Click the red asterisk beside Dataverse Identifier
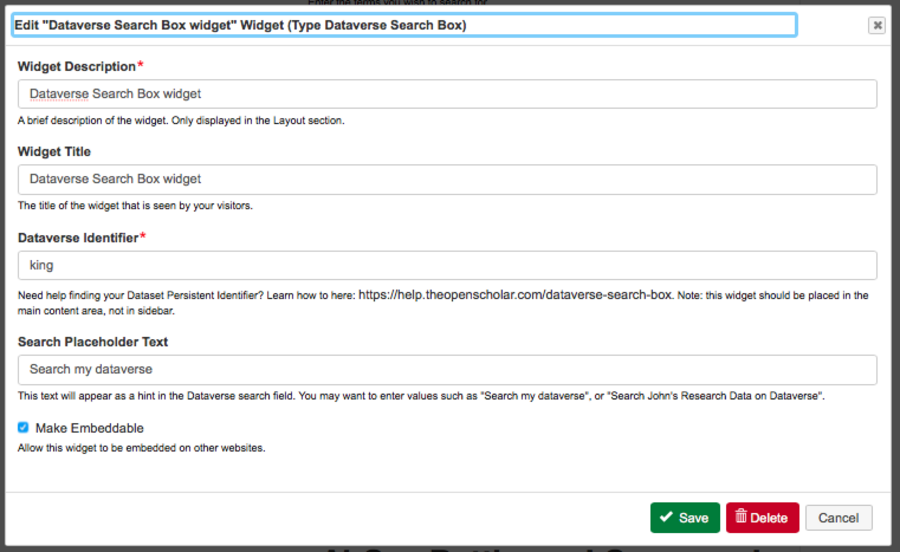Viewport: 900px width, 552px height. (x=143, y=236)
